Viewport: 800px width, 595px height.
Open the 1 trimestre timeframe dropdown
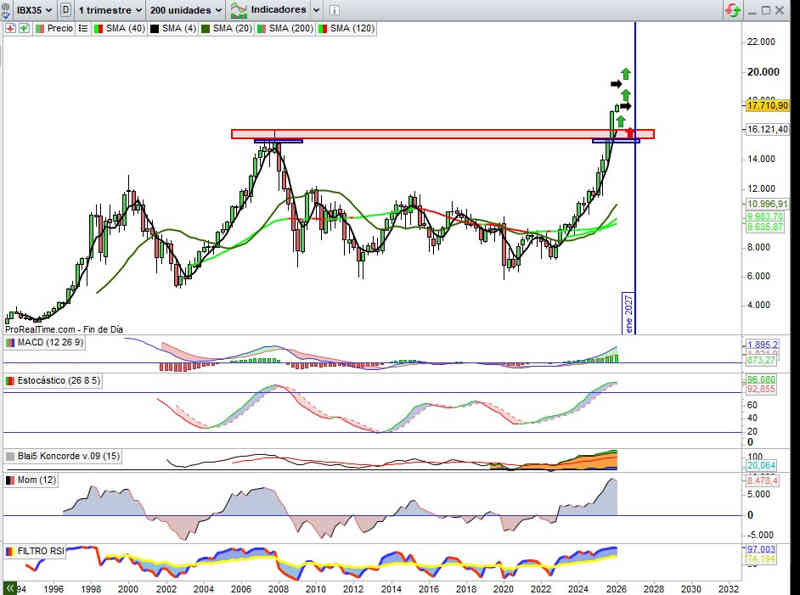112,10
